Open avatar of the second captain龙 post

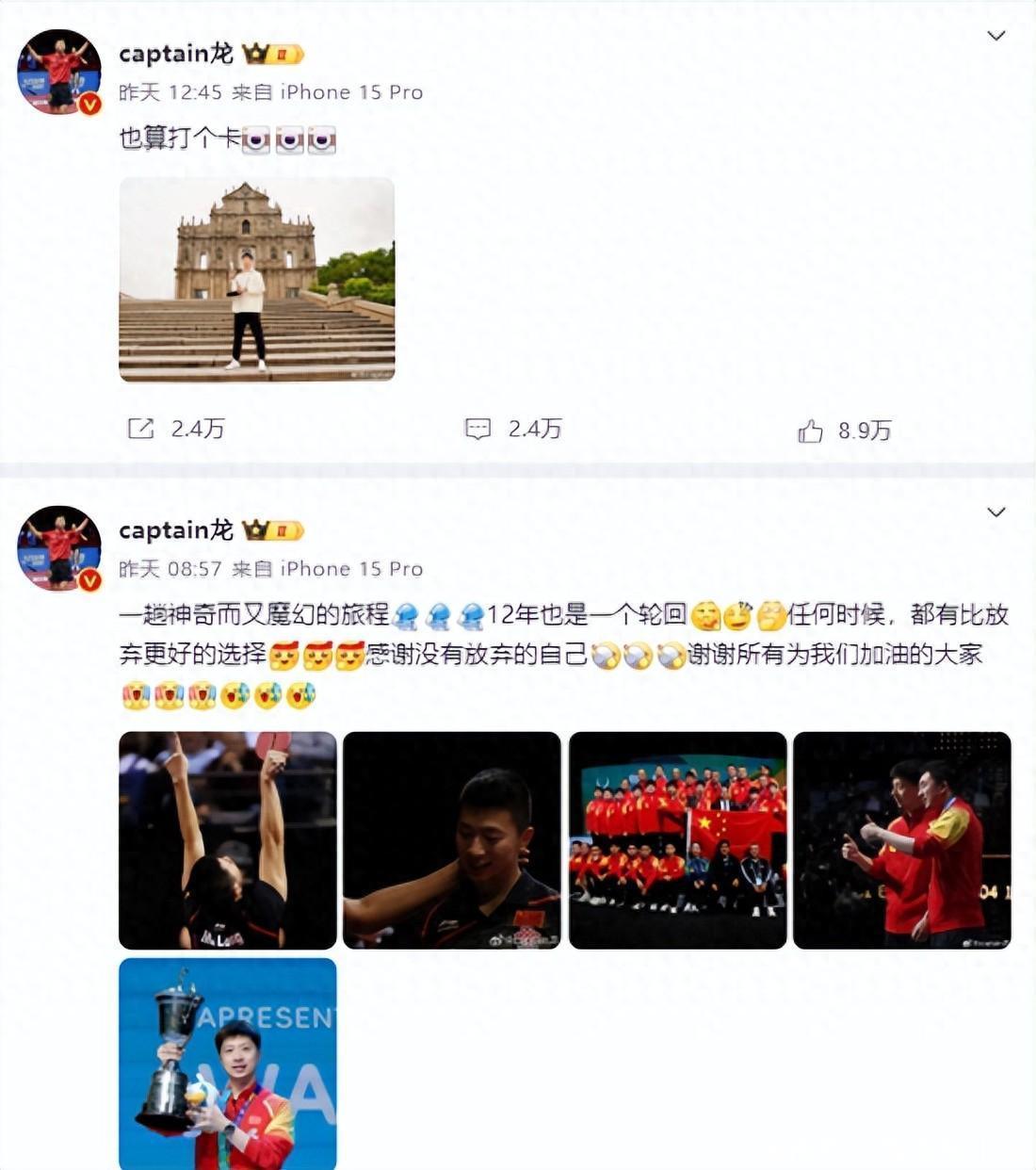(59, 548)
